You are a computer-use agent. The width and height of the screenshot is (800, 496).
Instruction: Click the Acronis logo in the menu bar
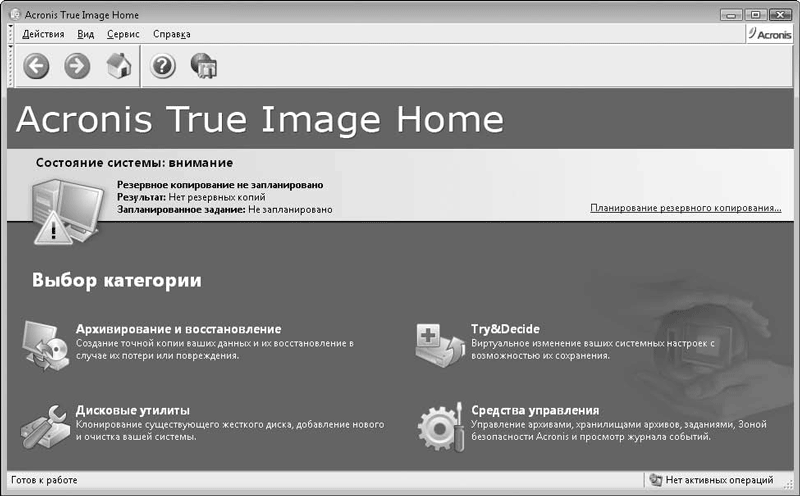tap(770, 34)
